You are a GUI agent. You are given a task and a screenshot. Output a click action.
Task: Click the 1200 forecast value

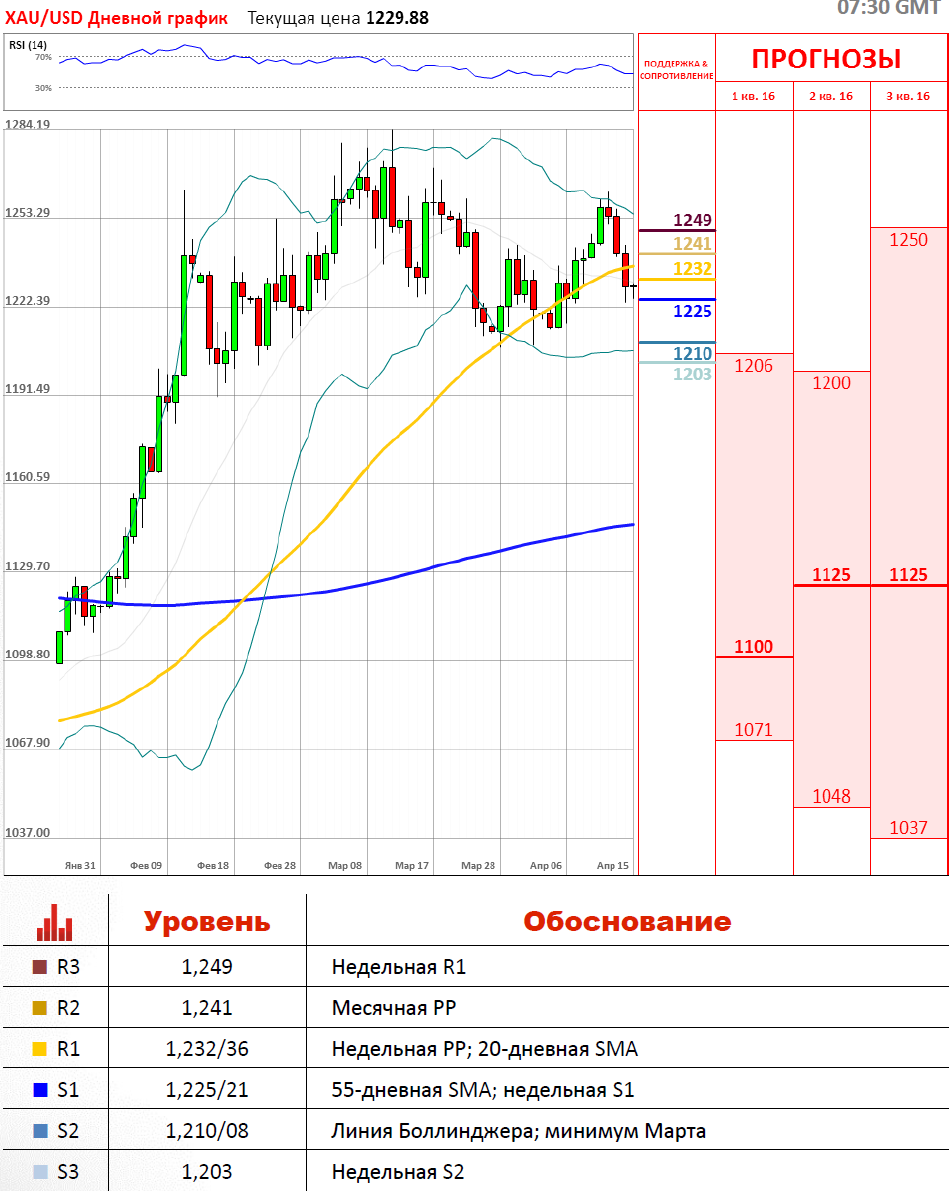pyautogui.click(x=832, y=383)
